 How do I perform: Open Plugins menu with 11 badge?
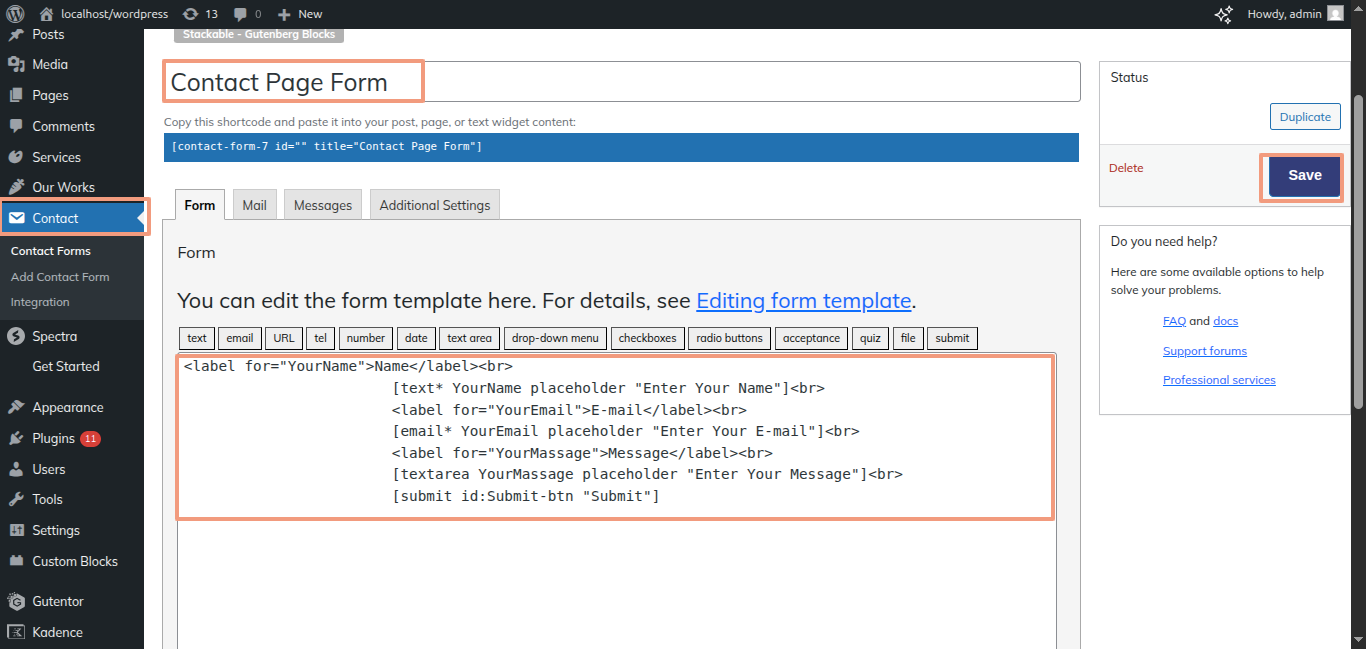[53, 438]
